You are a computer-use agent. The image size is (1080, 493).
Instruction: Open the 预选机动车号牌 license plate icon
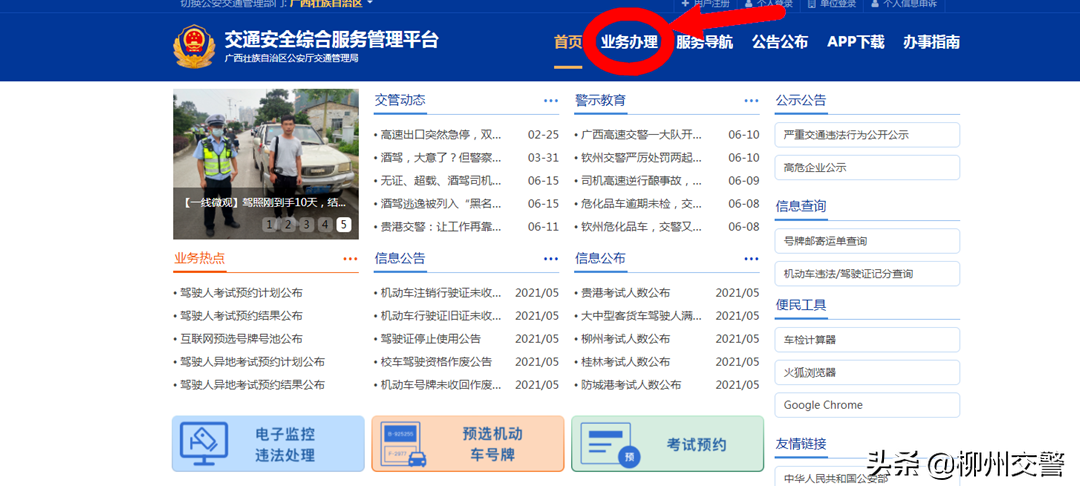404,443
